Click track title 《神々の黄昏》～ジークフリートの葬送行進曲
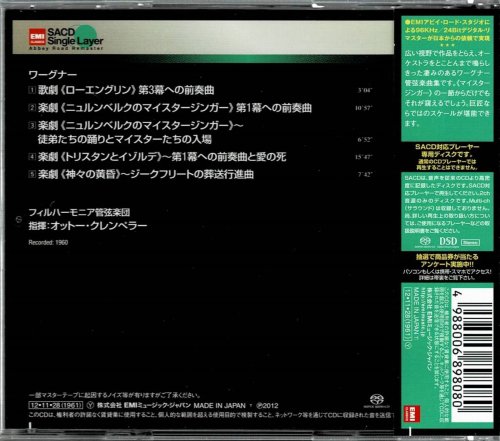 click(x=157, y=174)
